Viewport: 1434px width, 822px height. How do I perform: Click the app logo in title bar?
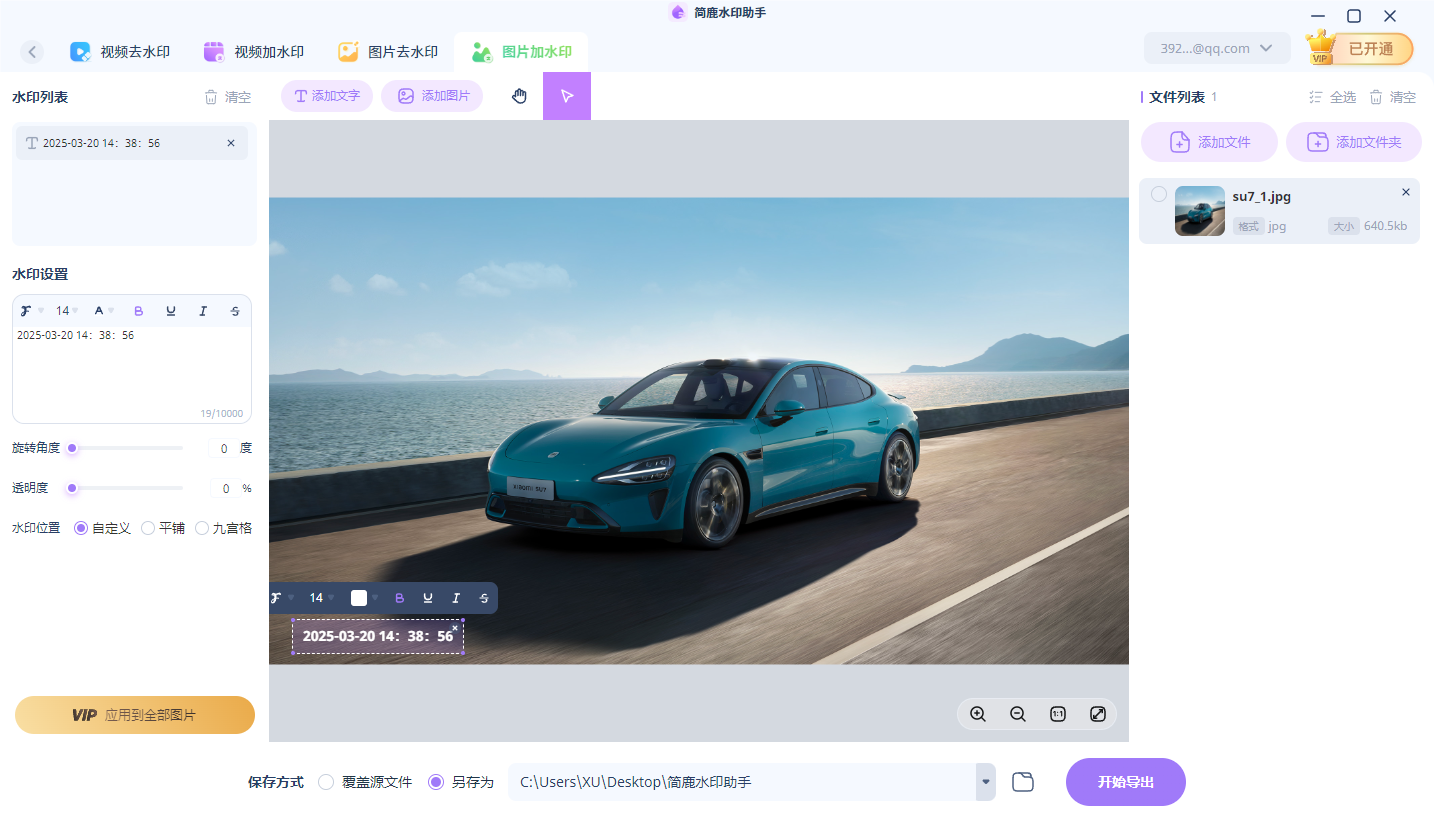678,13
